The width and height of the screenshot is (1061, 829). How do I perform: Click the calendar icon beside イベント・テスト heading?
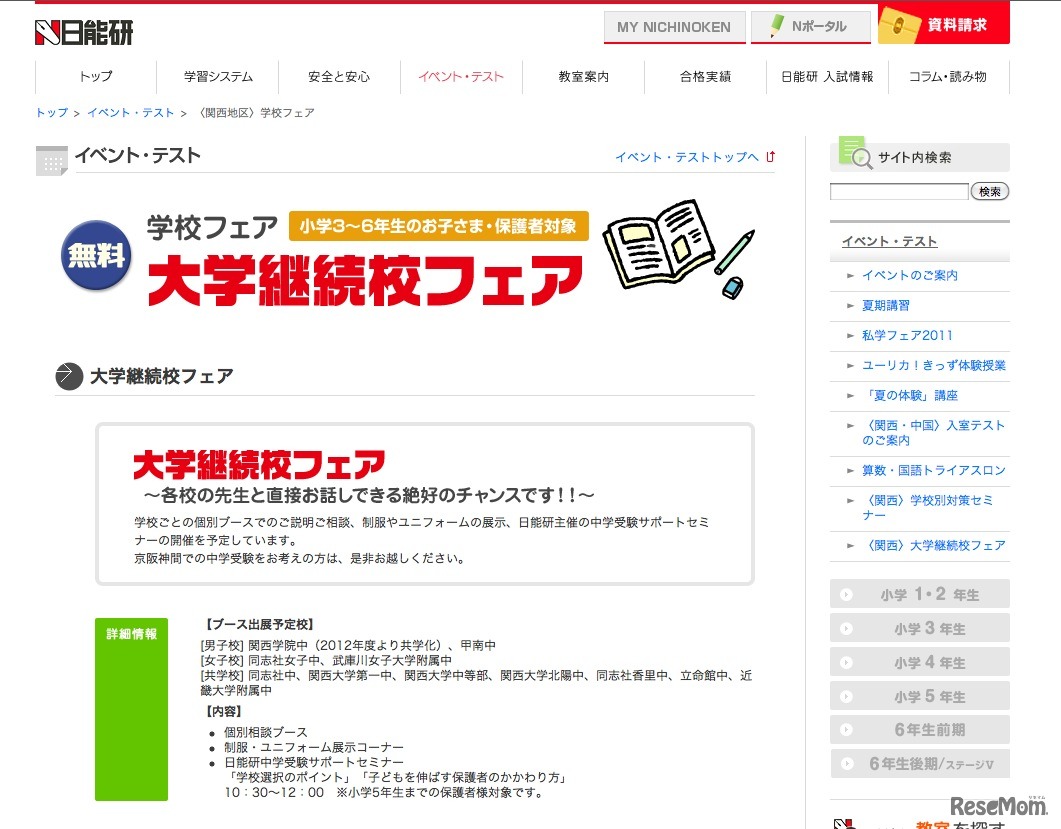[x=51, y=160]
